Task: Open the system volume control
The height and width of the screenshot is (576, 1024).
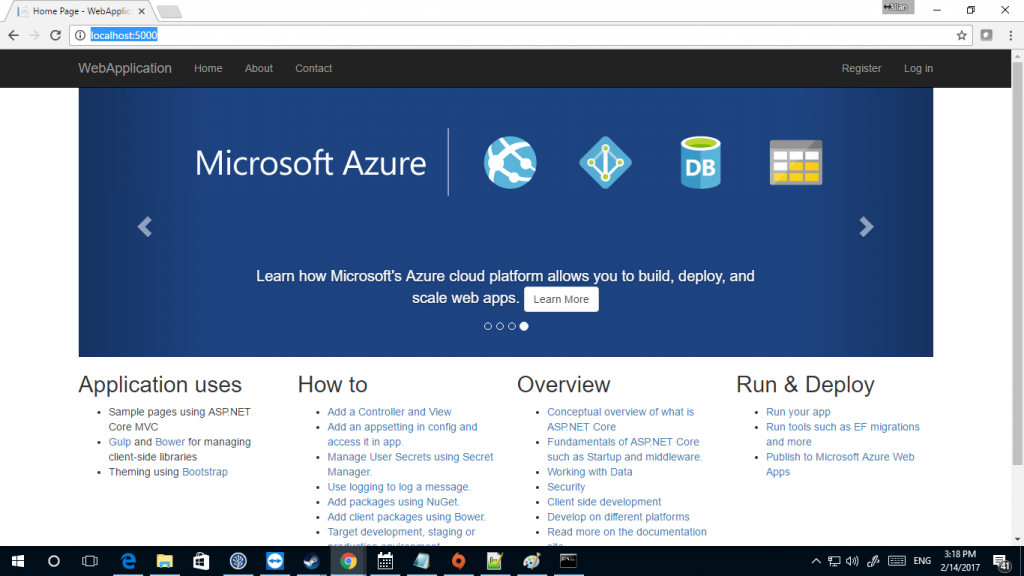Action: click(852, 561)
